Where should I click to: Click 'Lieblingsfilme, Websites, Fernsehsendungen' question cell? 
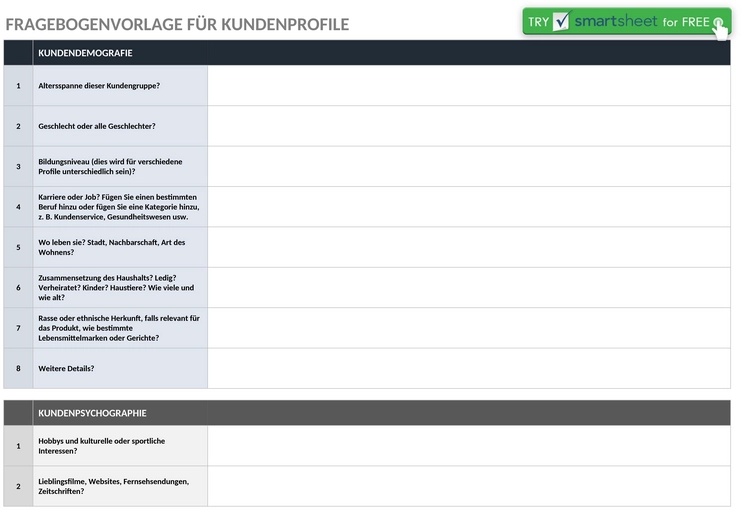point(120,486)
